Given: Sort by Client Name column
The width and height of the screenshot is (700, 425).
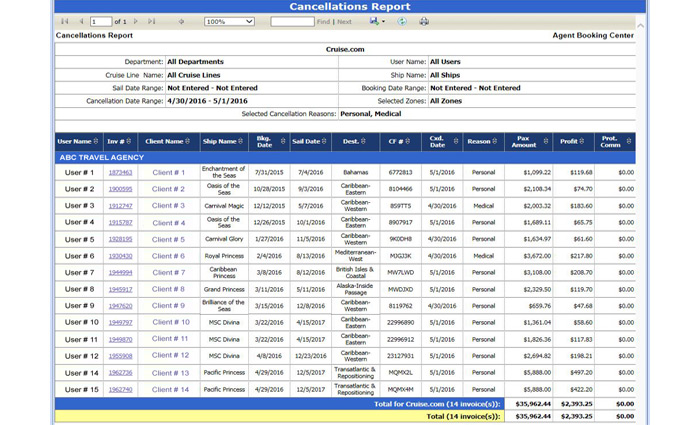Looking at the screenshot, I should point(188,141).
